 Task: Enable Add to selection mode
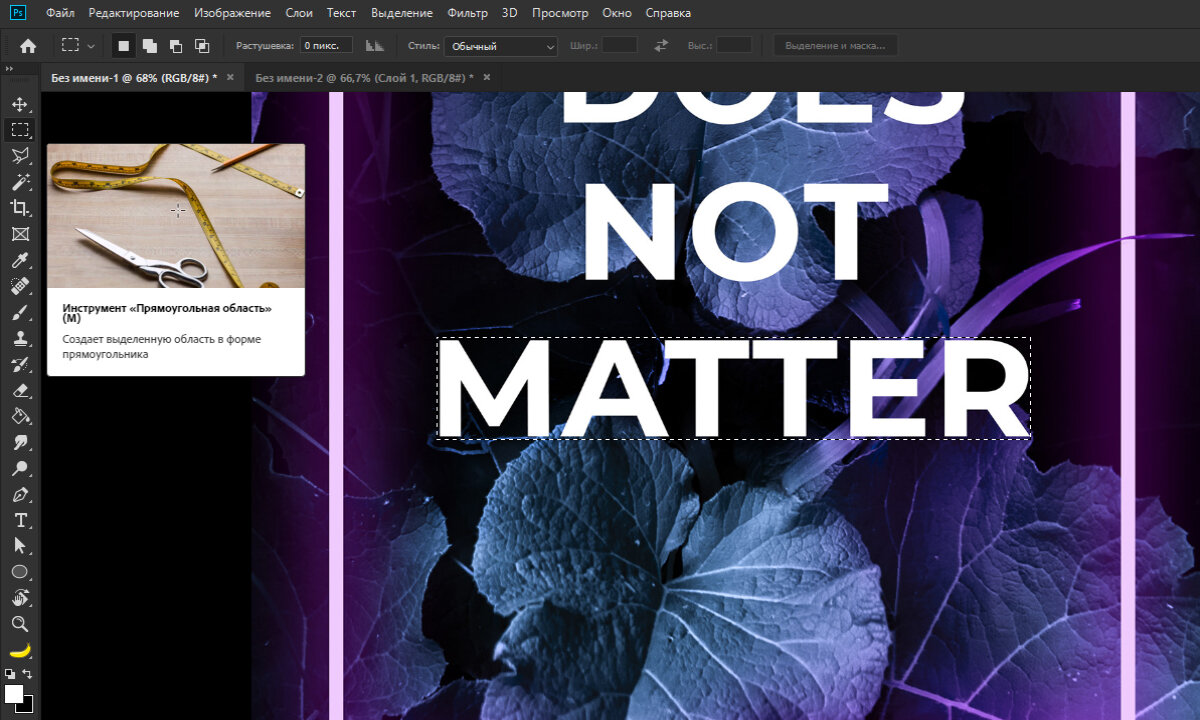pyautogui.click(x=150, y=46)
